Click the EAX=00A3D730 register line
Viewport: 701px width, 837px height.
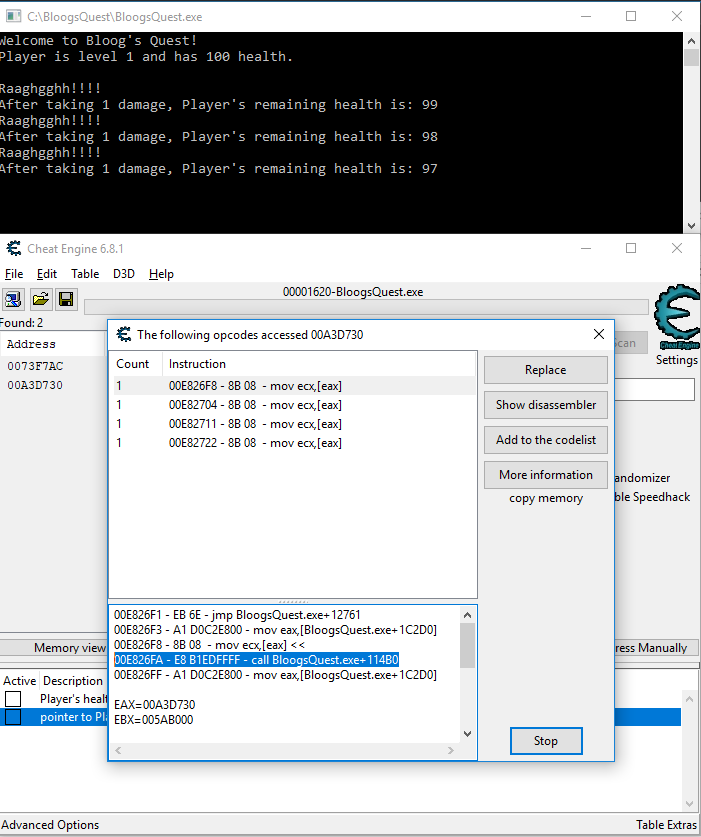[x=154, y=705]
